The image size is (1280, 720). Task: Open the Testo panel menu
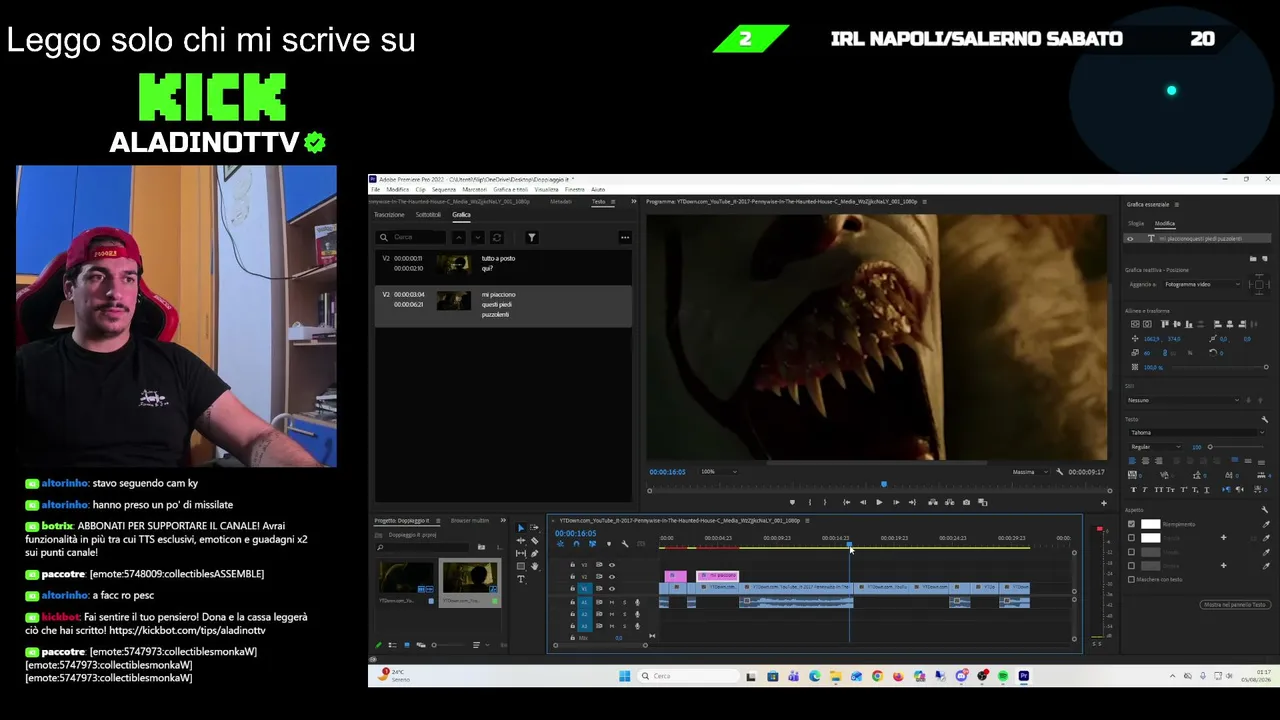coord(612,202)
